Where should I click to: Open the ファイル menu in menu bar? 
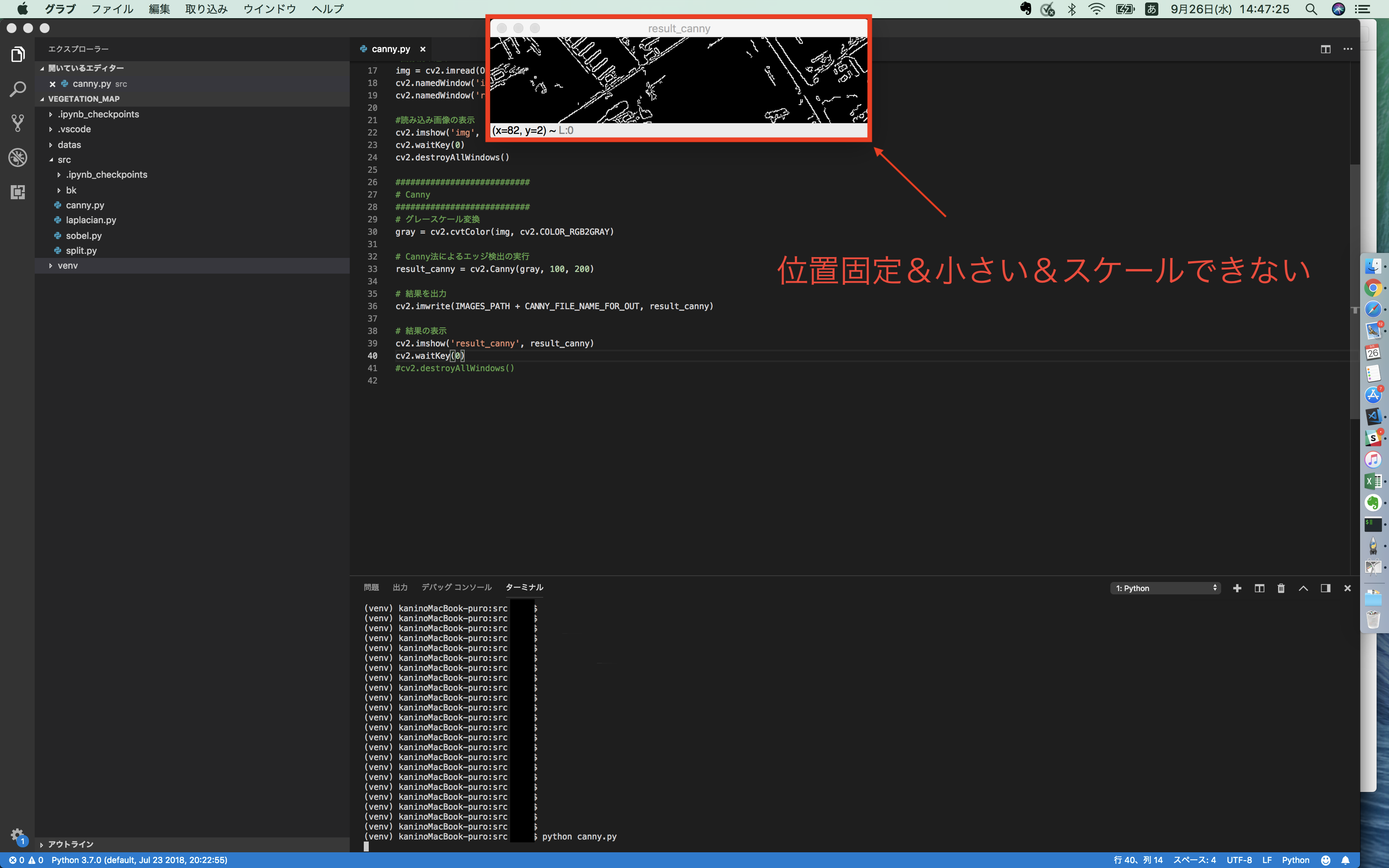tap(112, 9)
